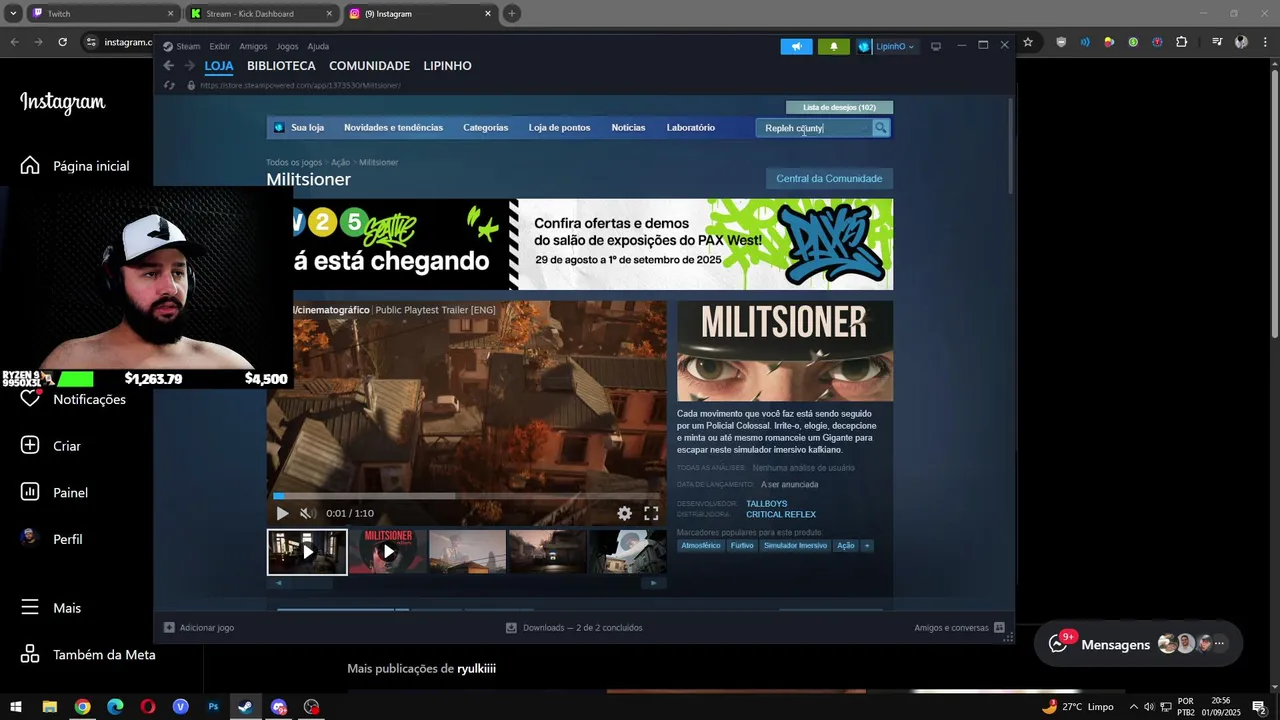This screenshot has width=1280, height=720.
Task: Expand more tags with plus button
Action: (867, 546)
